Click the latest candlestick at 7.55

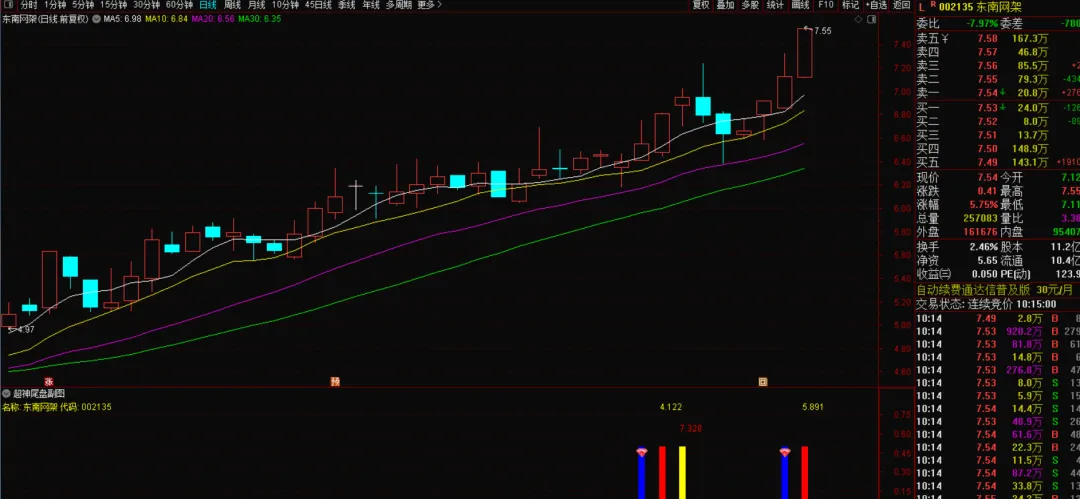tap(804, 52)
